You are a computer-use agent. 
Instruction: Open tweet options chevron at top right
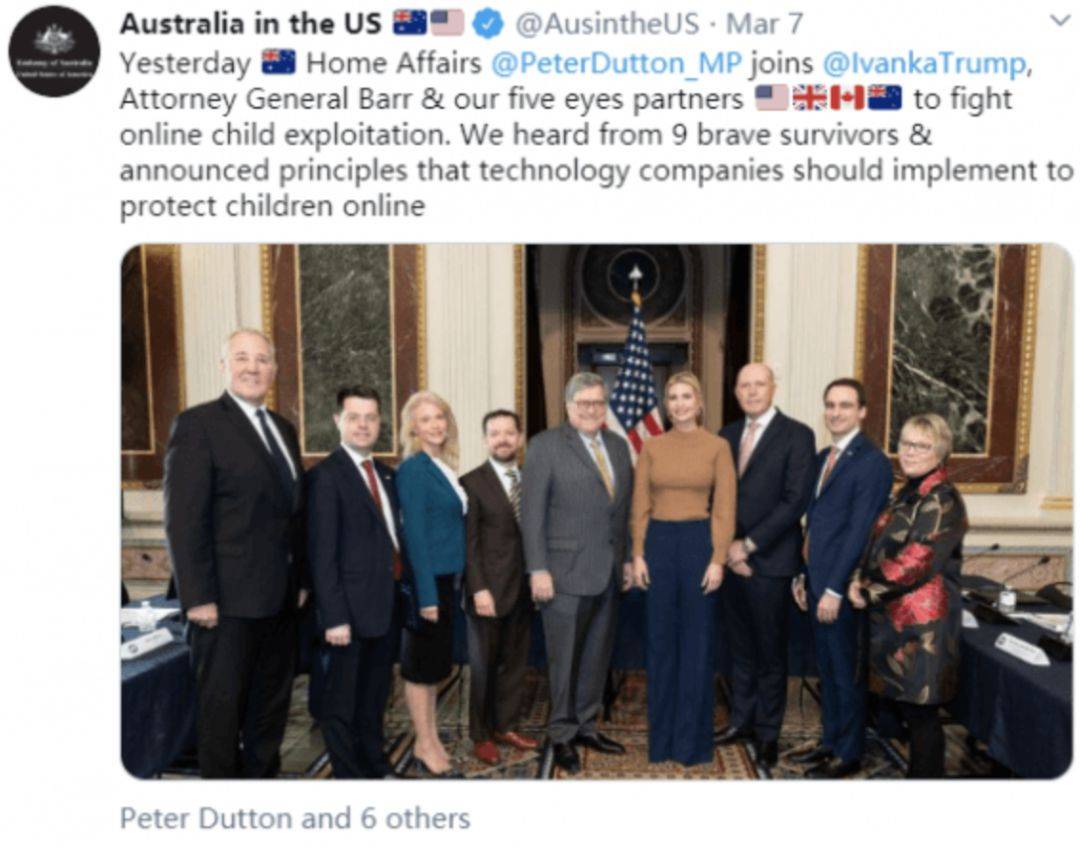point(1059,21)
